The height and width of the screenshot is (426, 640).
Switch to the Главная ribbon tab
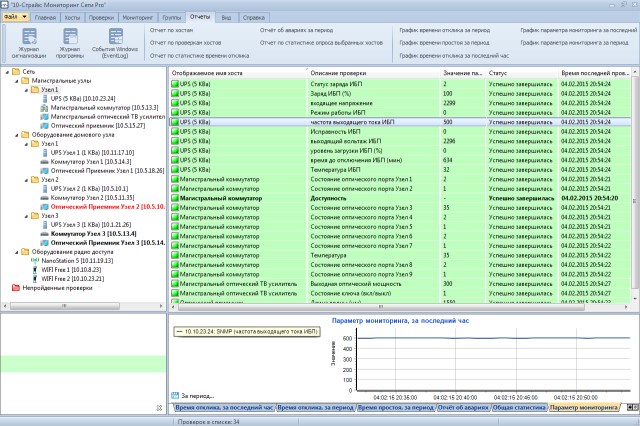point(45,18)
